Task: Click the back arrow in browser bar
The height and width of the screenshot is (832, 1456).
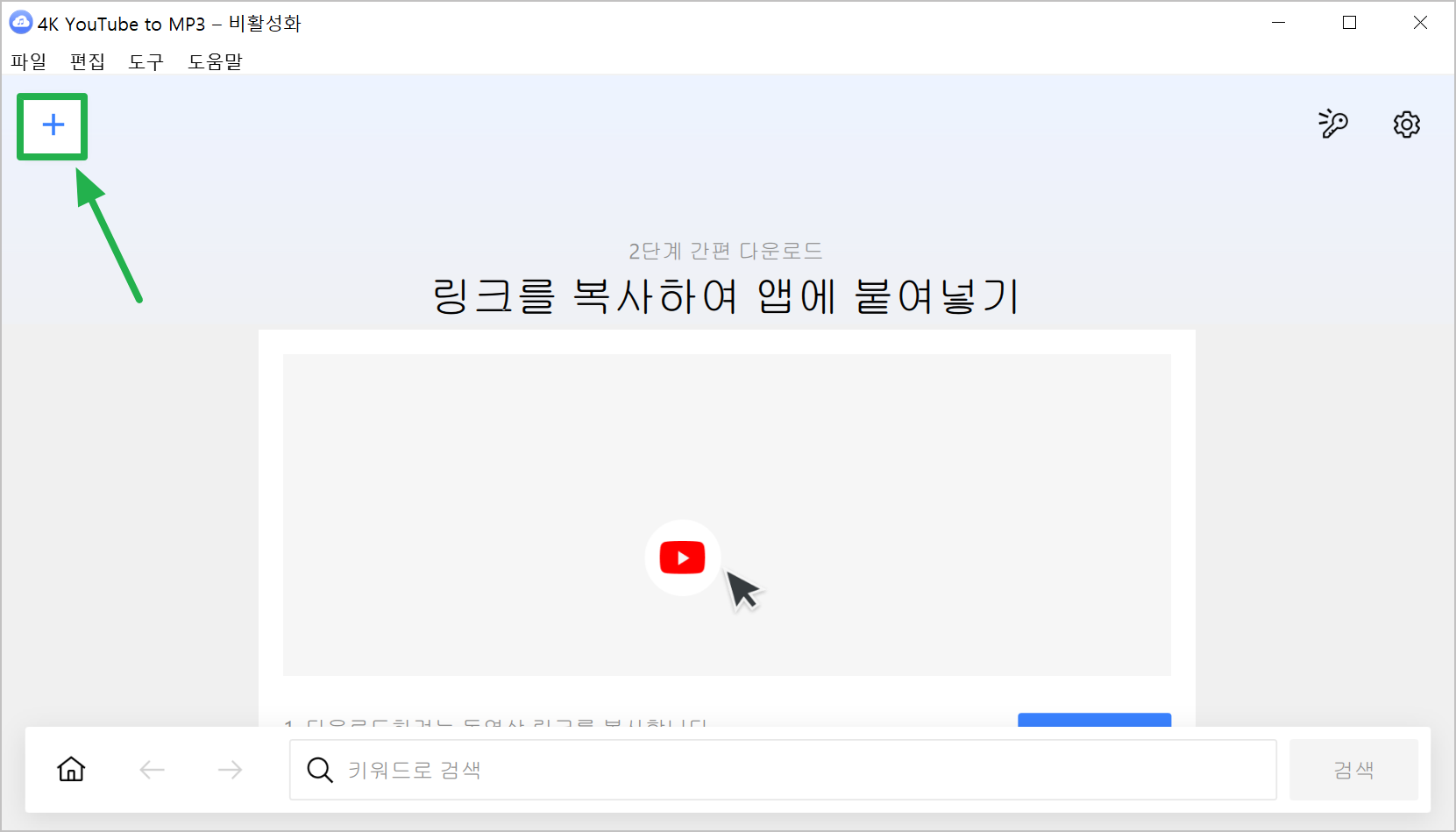Action: [x=153, y=770]
